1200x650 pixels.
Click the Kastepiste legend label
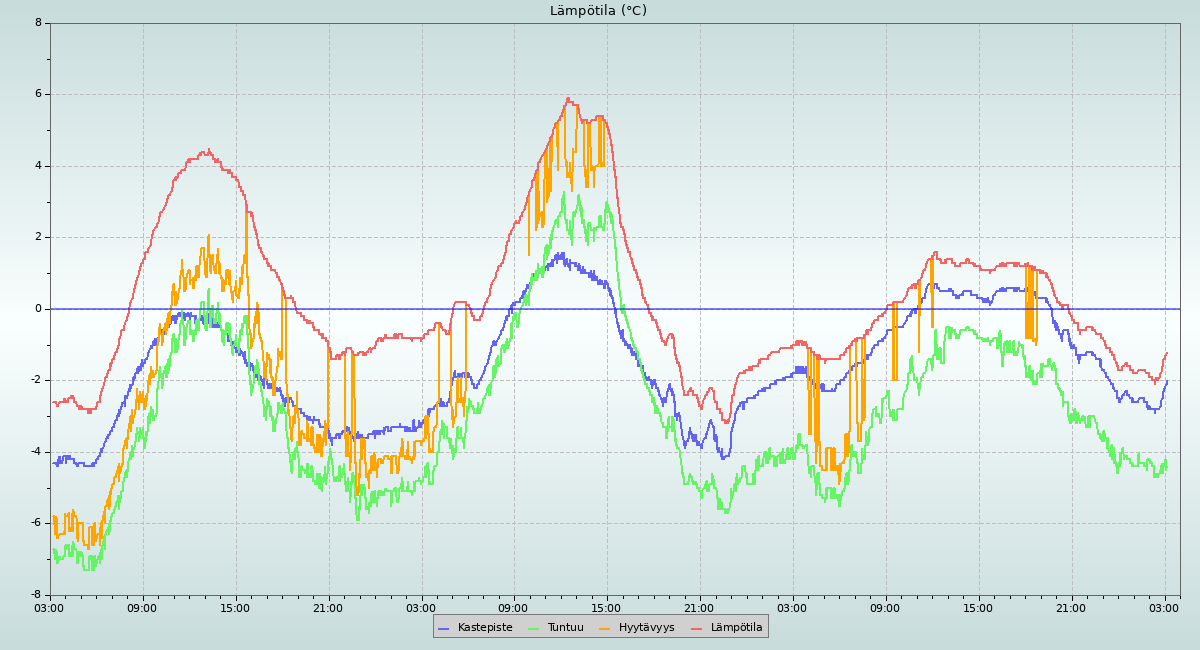point(485,627)
